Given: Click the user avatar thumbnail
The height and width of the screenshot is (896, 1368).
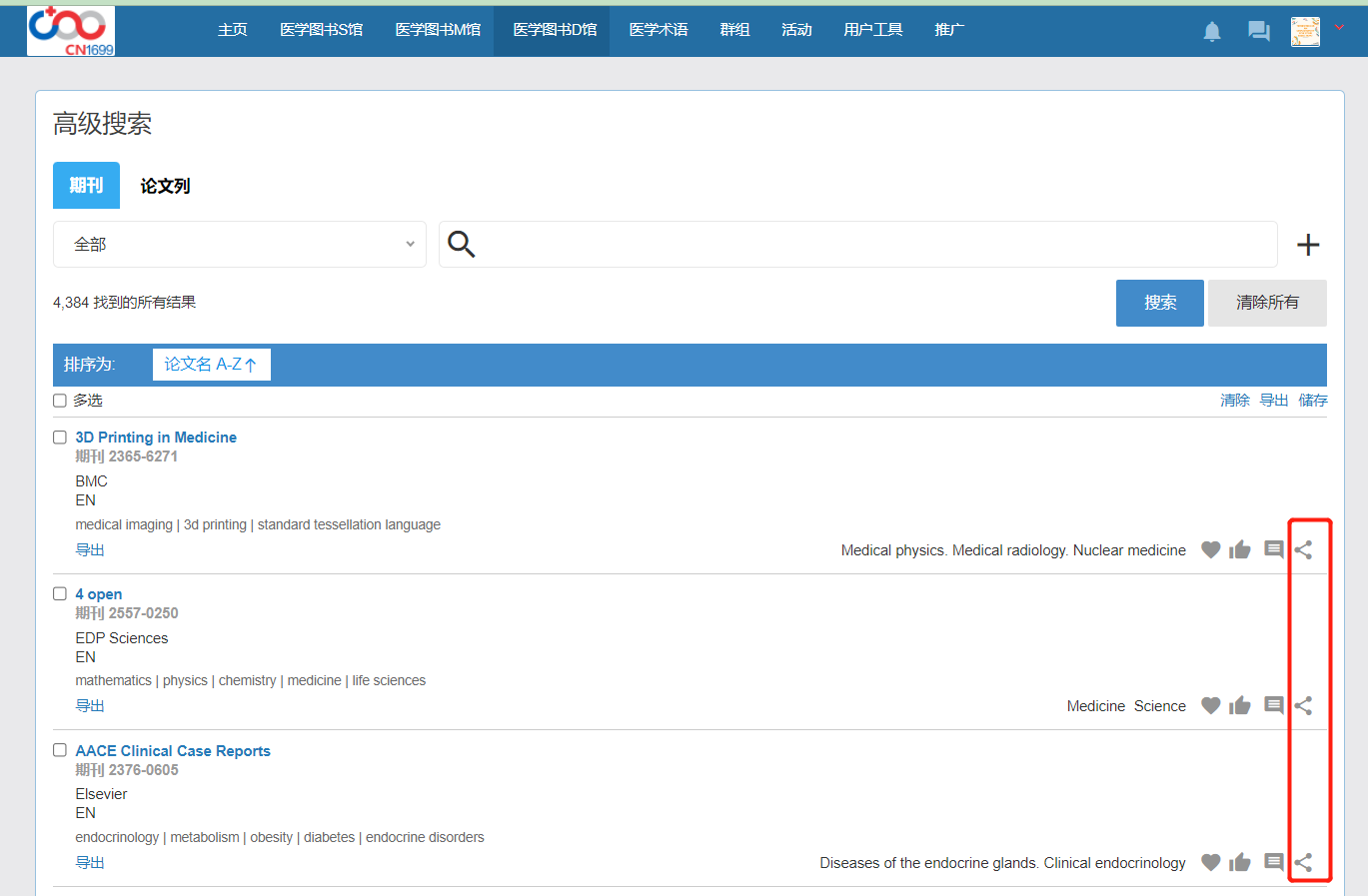Looking at the screenshot, I should click(1305, 32).
